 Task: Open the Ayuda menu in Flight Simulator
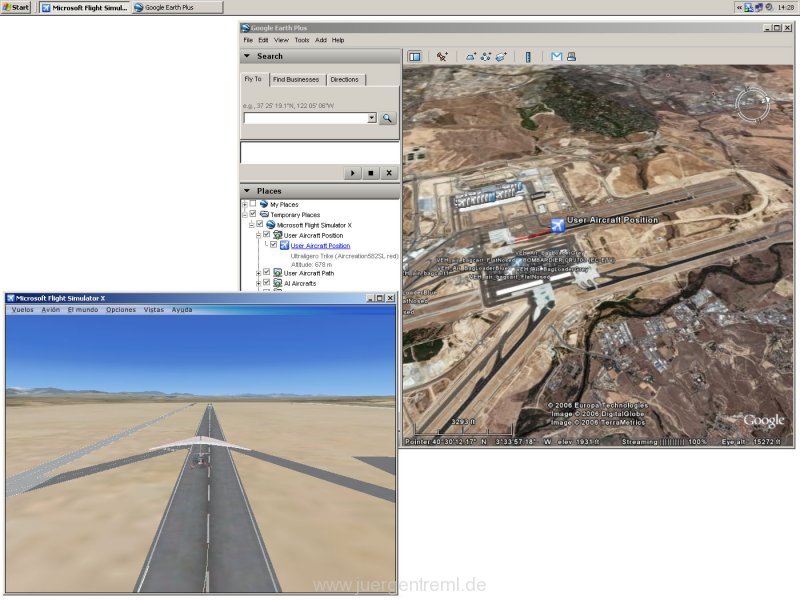pos(182,310)
